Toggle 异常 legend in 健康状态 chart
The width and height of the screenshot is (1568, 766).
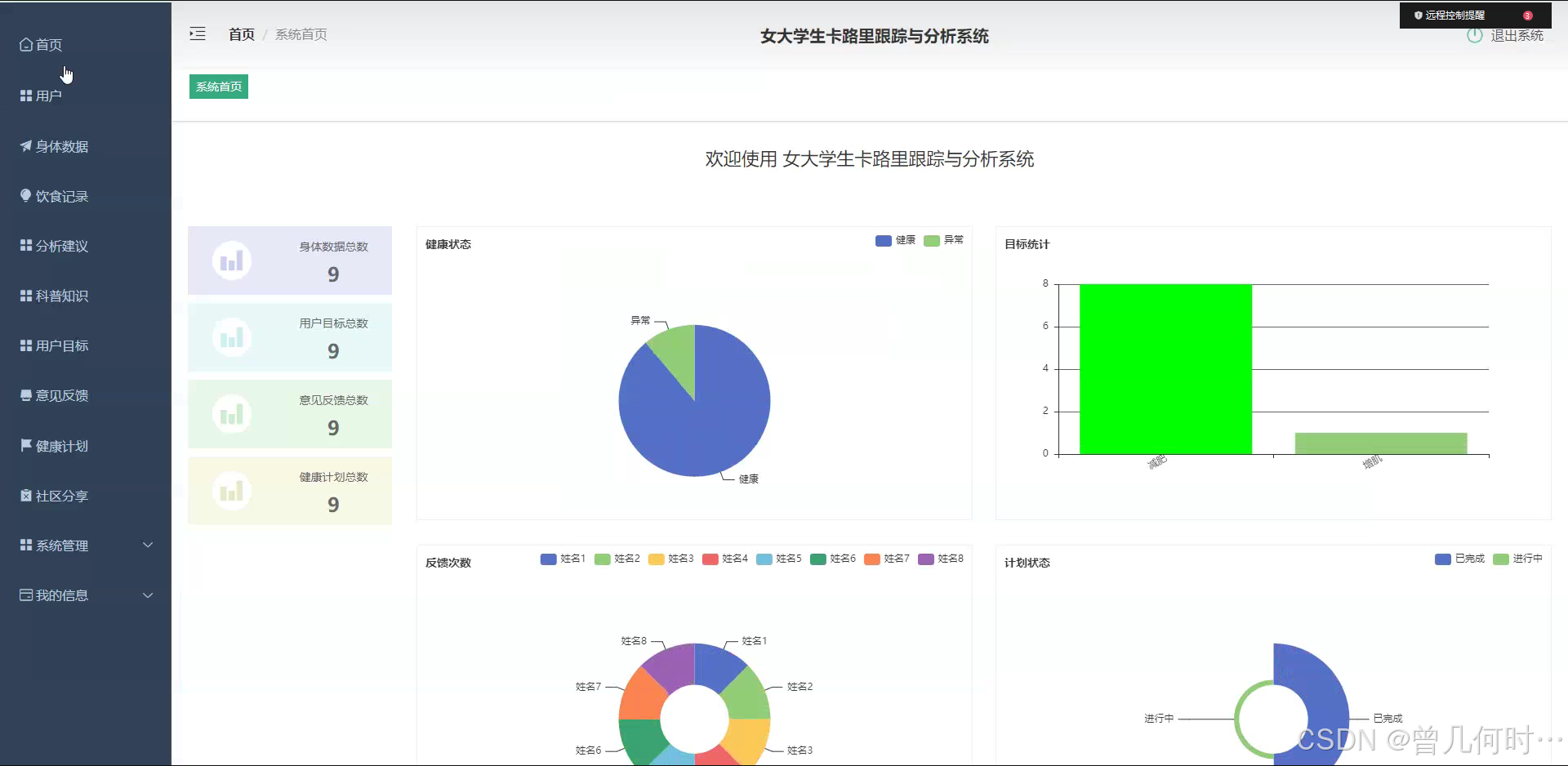tap(943, 240)
